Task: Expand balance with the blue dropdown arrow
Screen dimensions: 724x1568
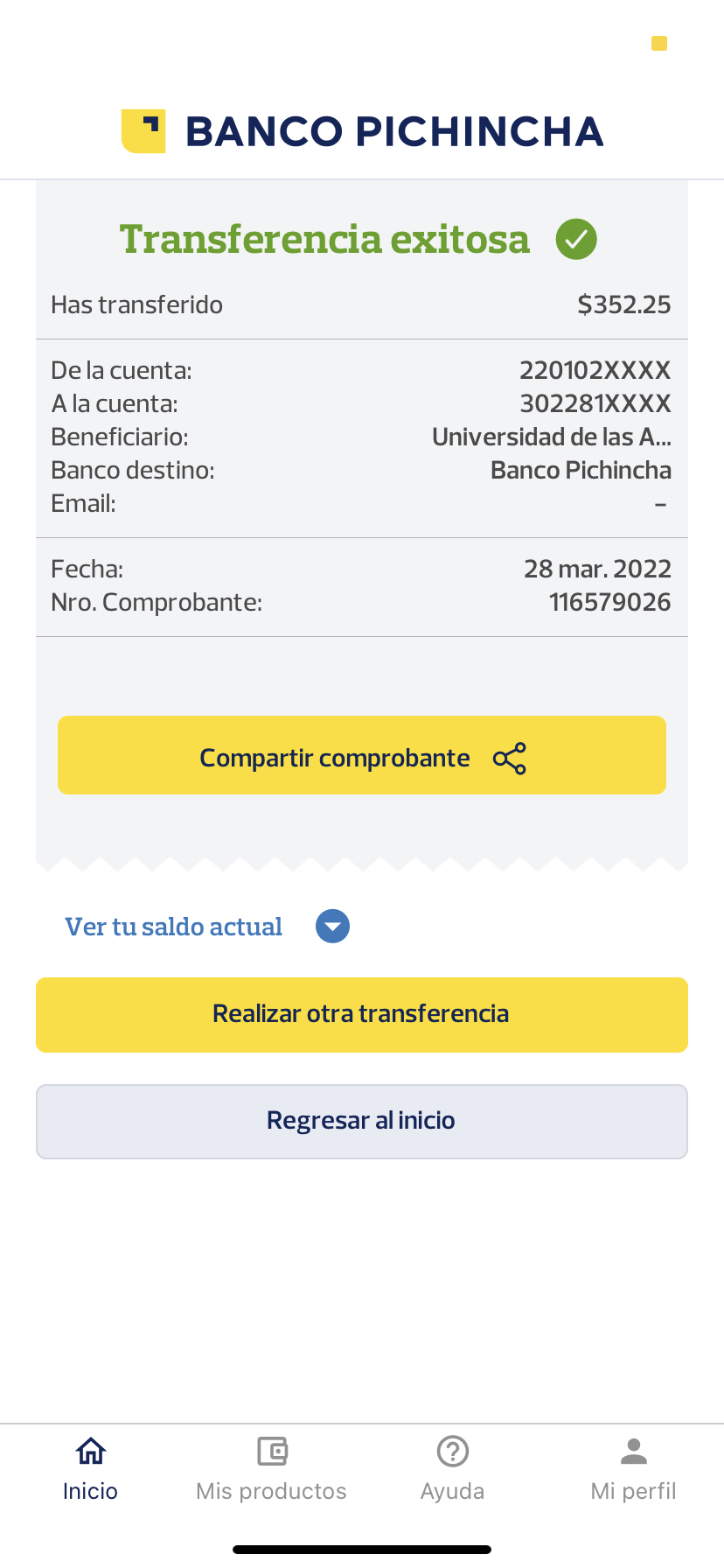Action: click(332, 927)
